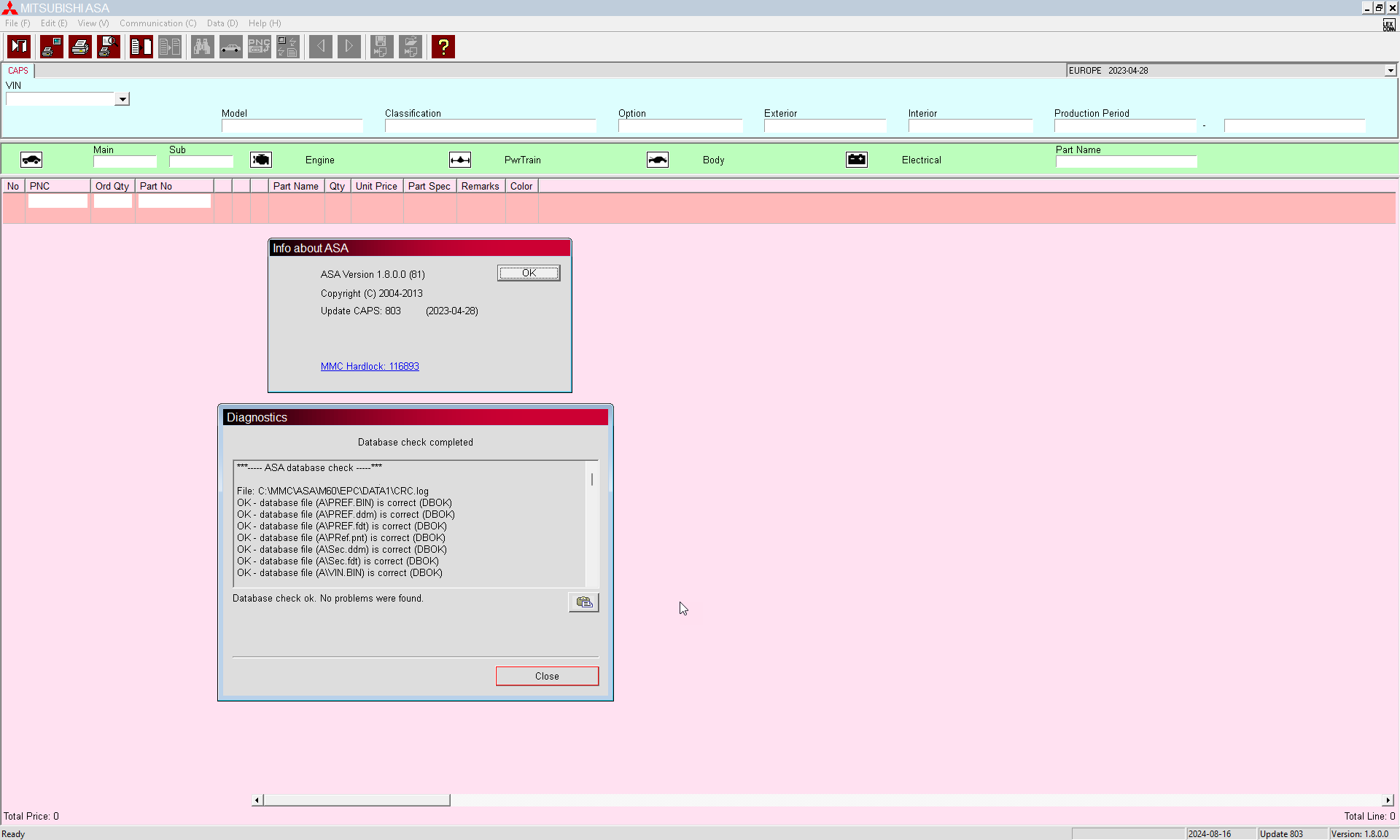This screenshot has height=840, width=1400.
Task: Open the EUROPE region dropdown
Action: (1390, 71)
